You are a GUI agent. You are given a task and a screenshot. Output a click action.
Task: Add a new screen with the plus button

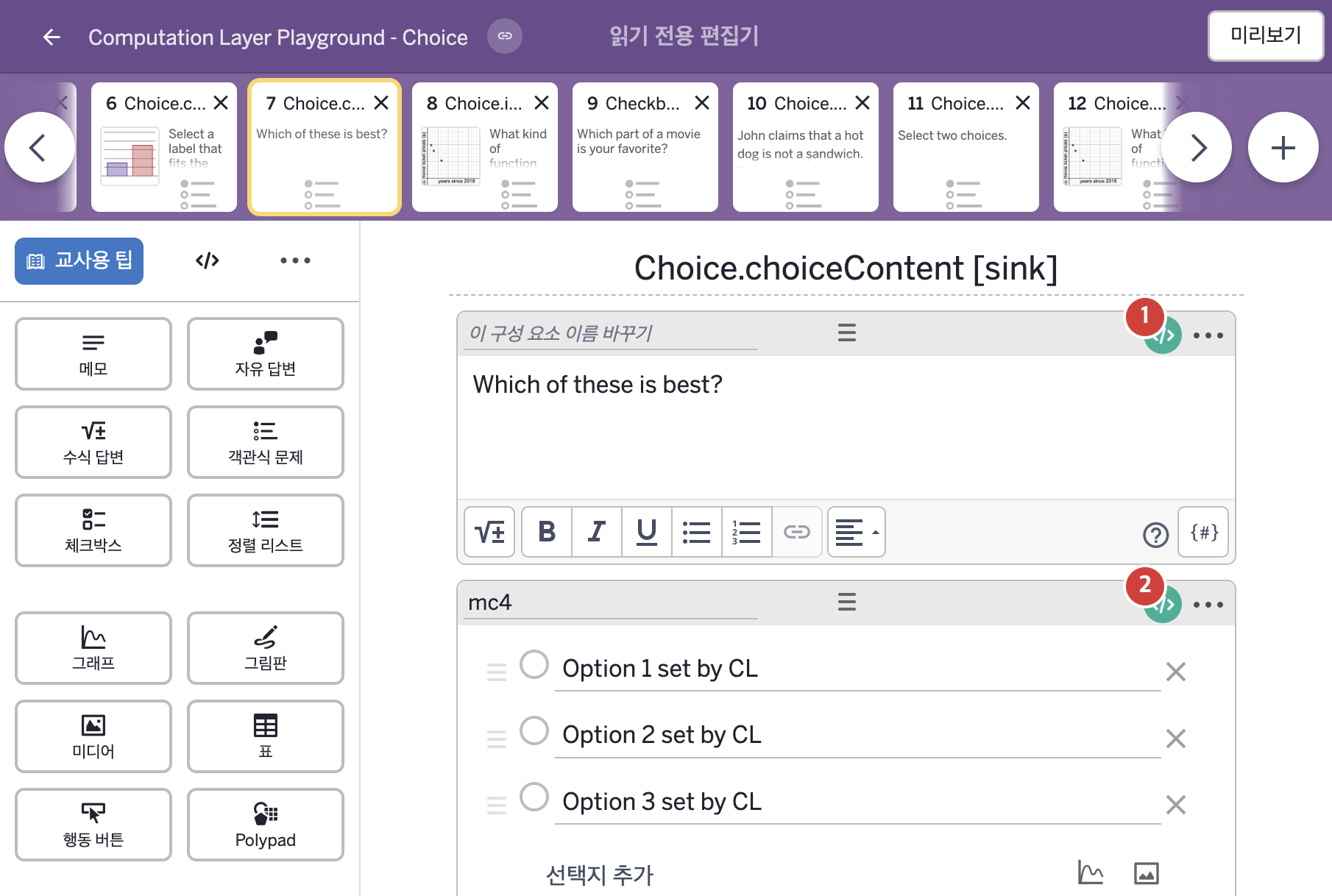1283,147
